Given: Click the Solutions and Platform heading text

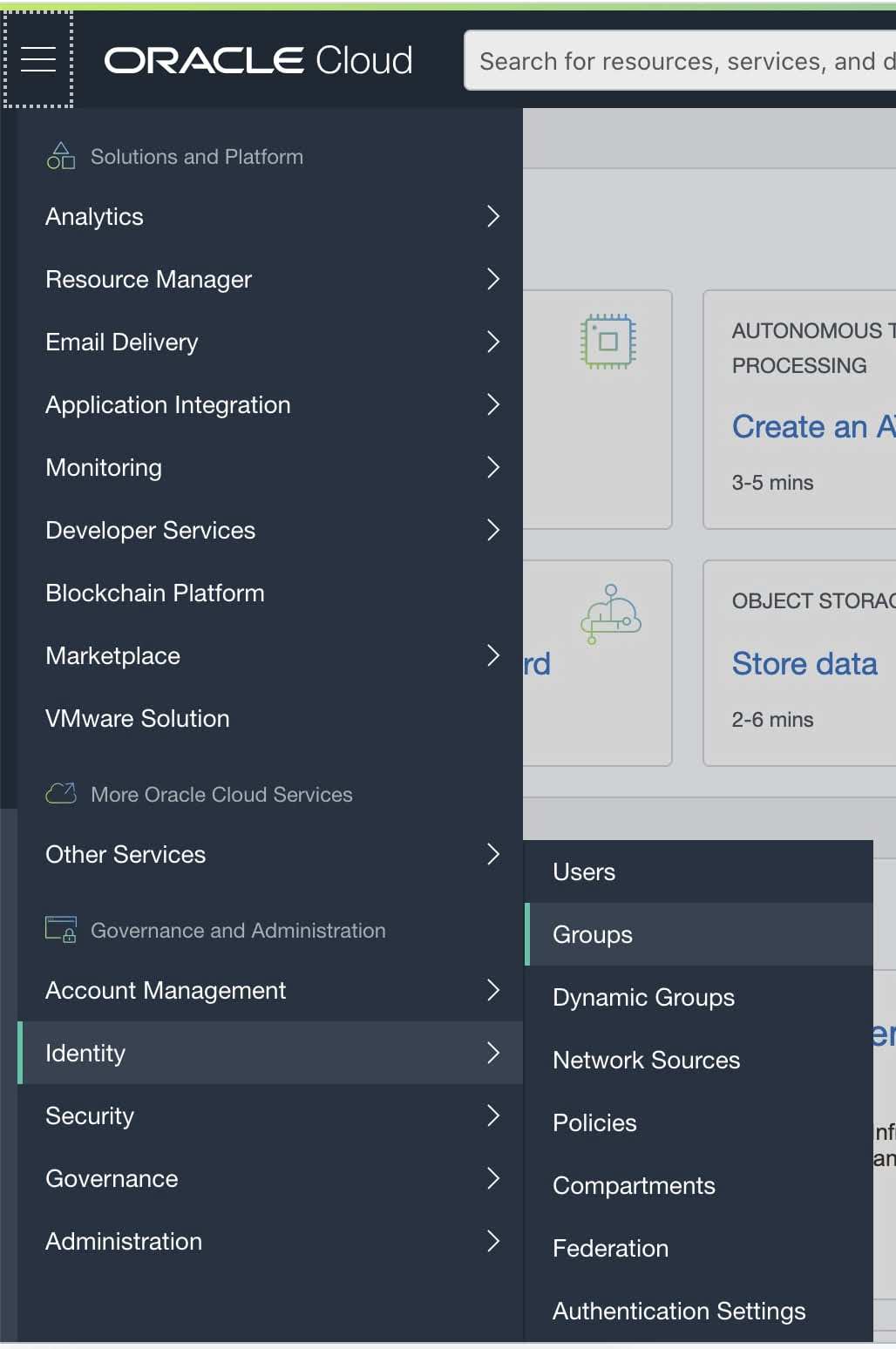Looking at the screenshot, I should click(197, 157).
